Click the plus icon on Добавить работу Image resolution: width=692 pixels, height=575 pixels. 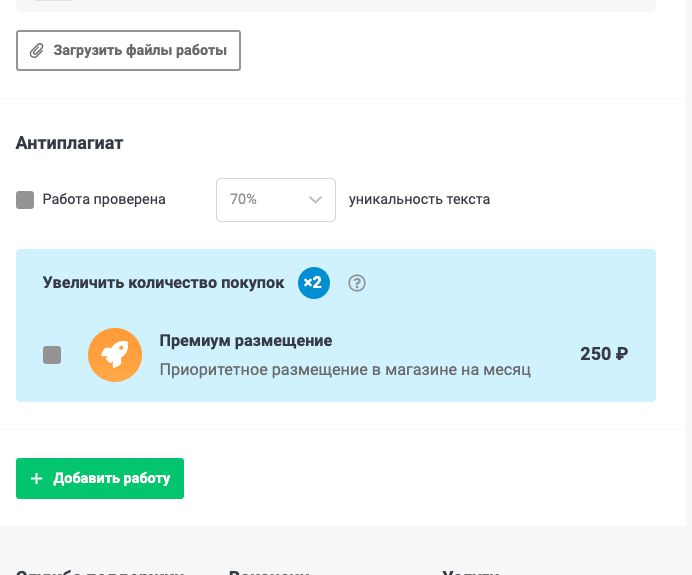click(x=37, y=479)
